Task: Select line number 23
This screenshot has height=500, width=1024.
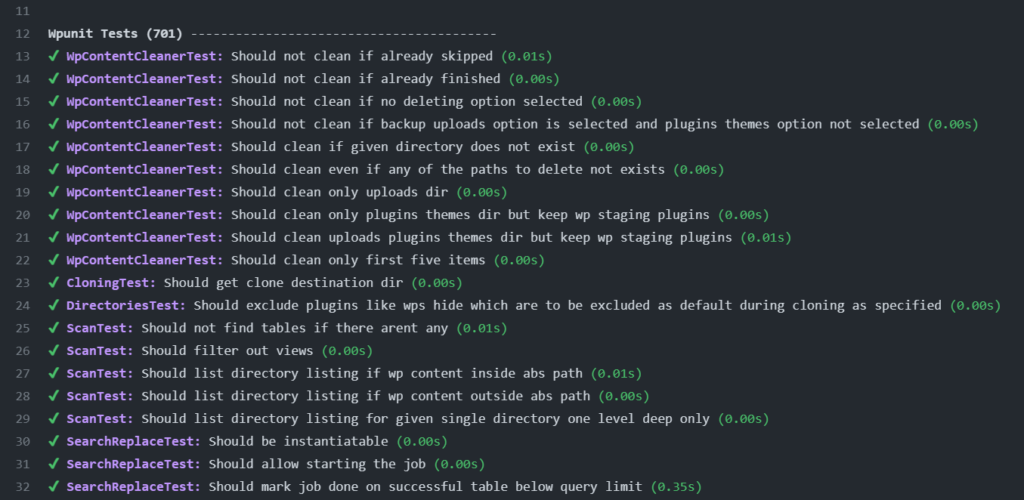Action: [23, 283]
